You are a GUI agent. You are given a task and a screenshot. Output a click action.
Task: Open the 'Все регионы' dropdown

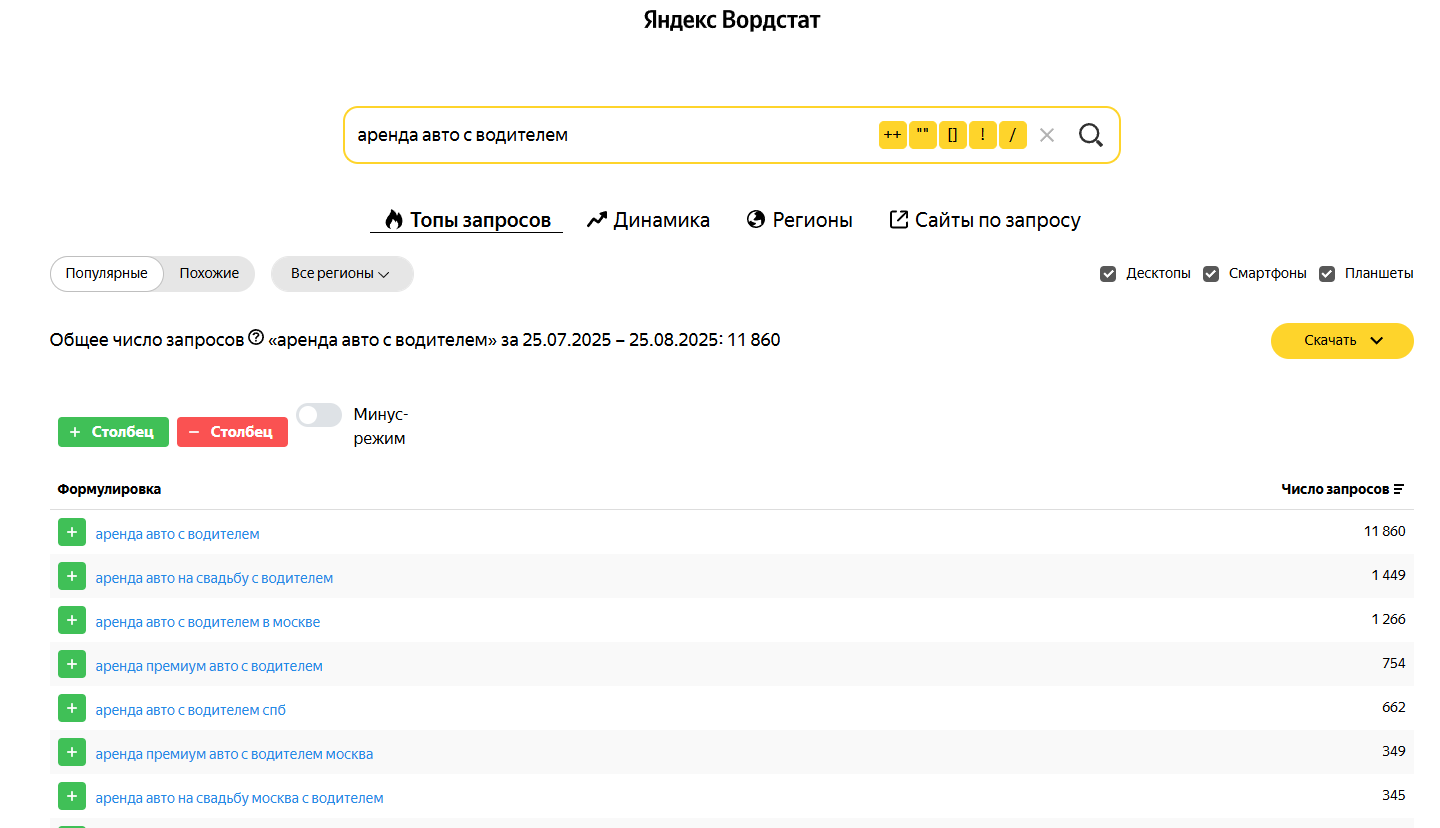[342, 274]
